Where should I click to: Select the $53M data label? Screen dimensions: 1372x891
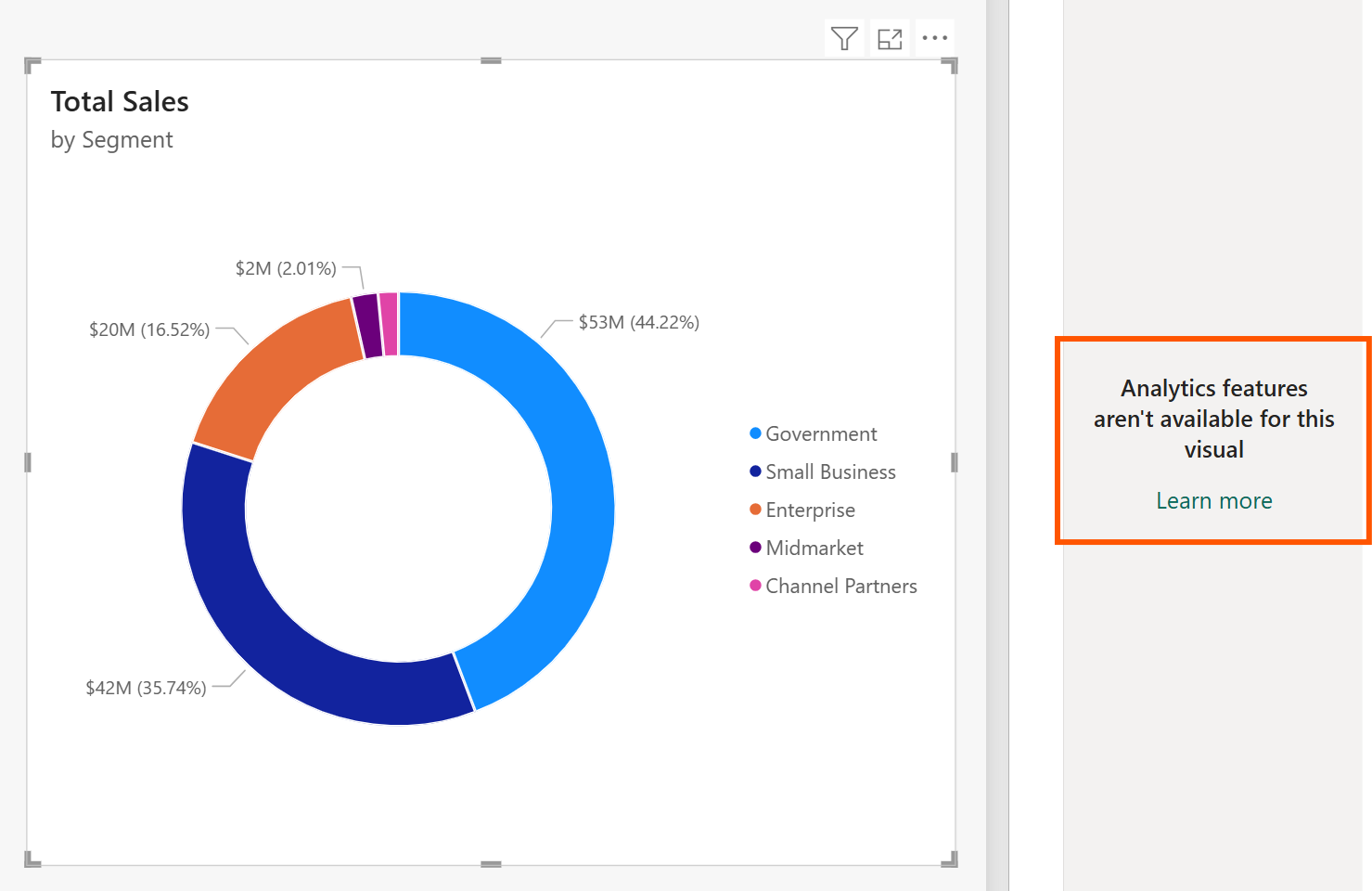click(x=638, y=322)
